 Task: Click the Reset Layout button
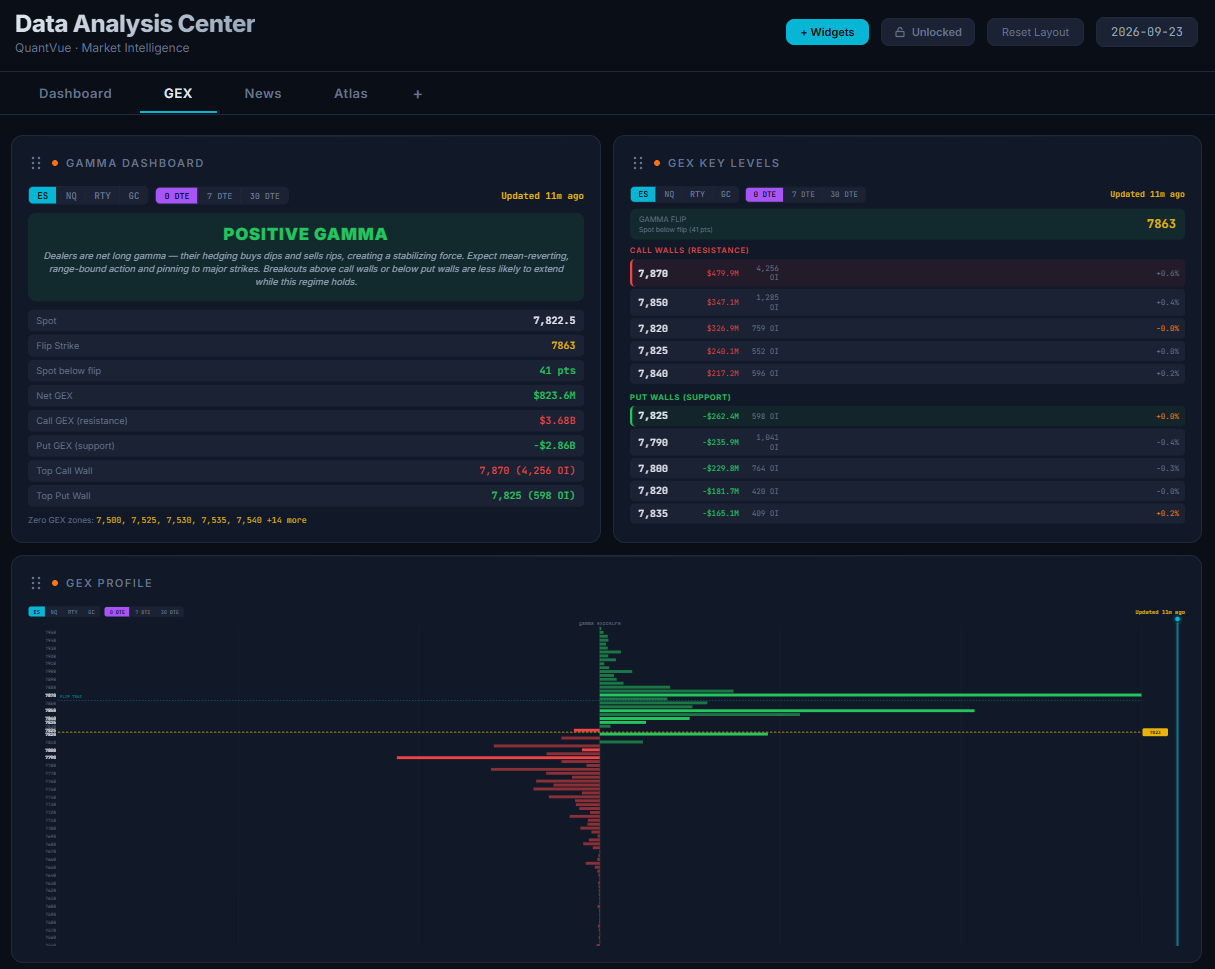pos(1035,32)
